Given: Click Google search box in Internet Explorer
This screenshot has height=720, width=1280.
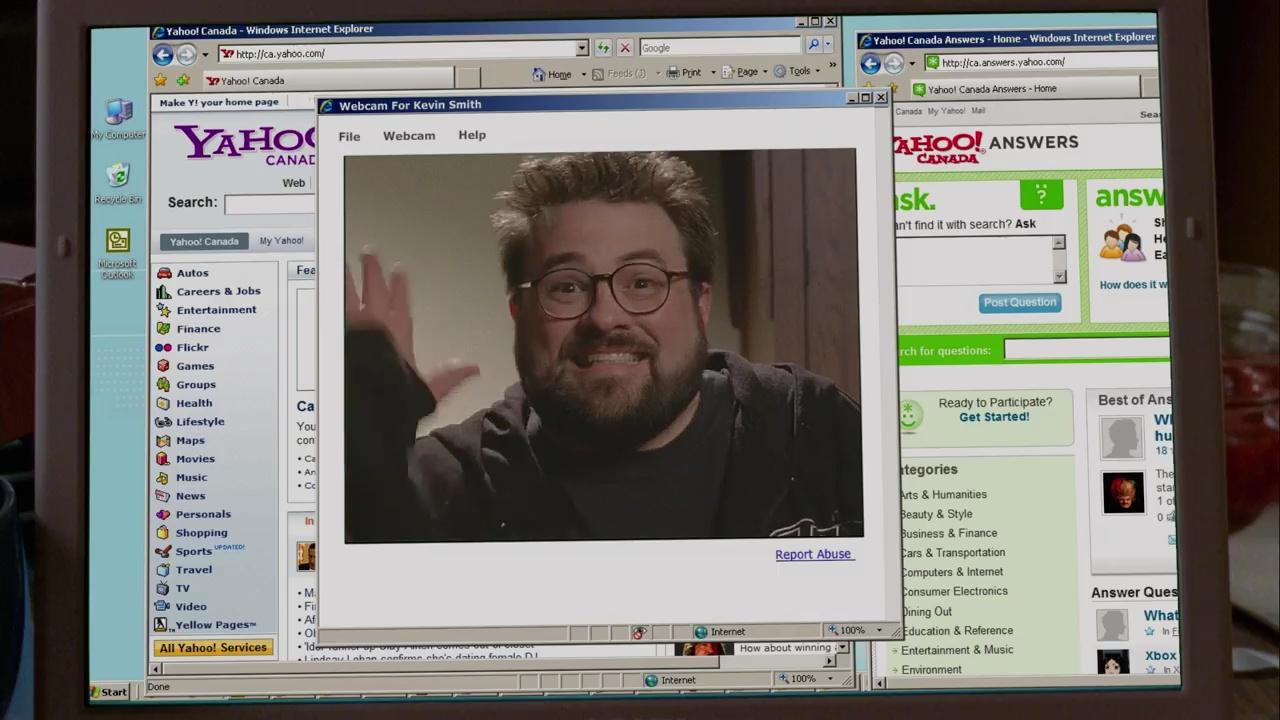Looking at the screenshot, I should (x=720, y=47).
